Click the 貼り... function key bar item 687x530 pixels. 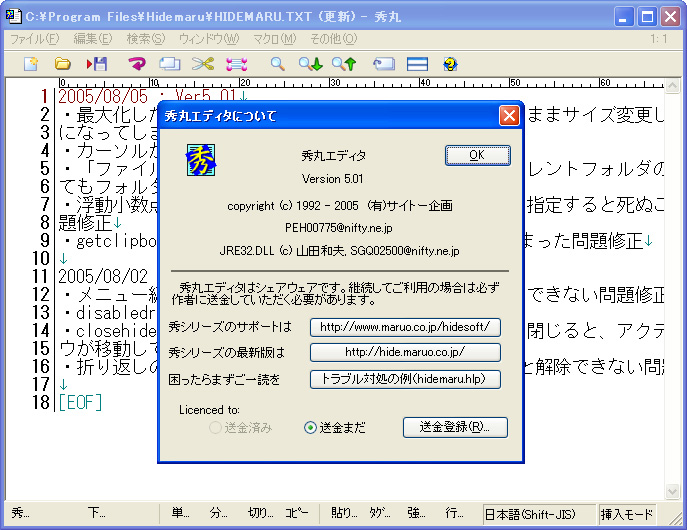[x=344, y=512]
